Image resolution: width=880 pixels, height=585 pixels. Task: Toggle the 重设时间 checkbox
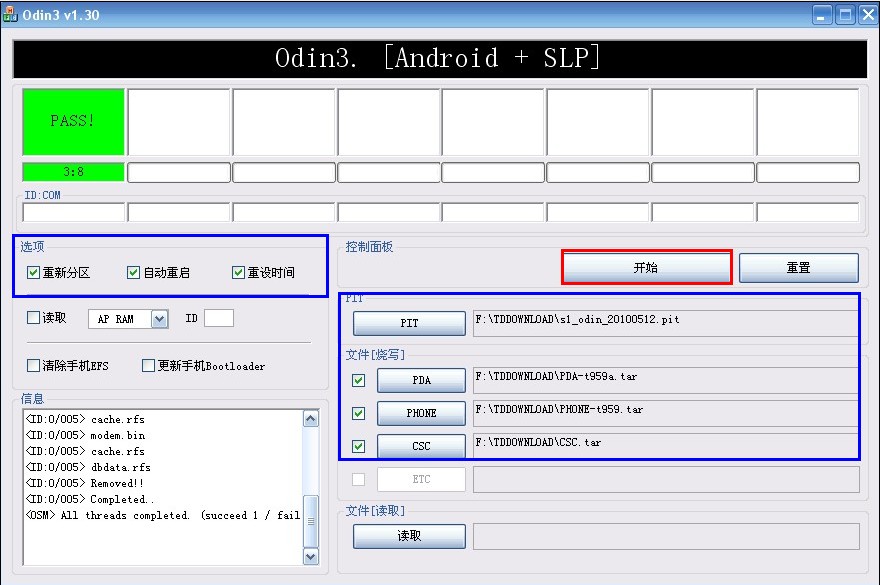[x=238, y=273]
